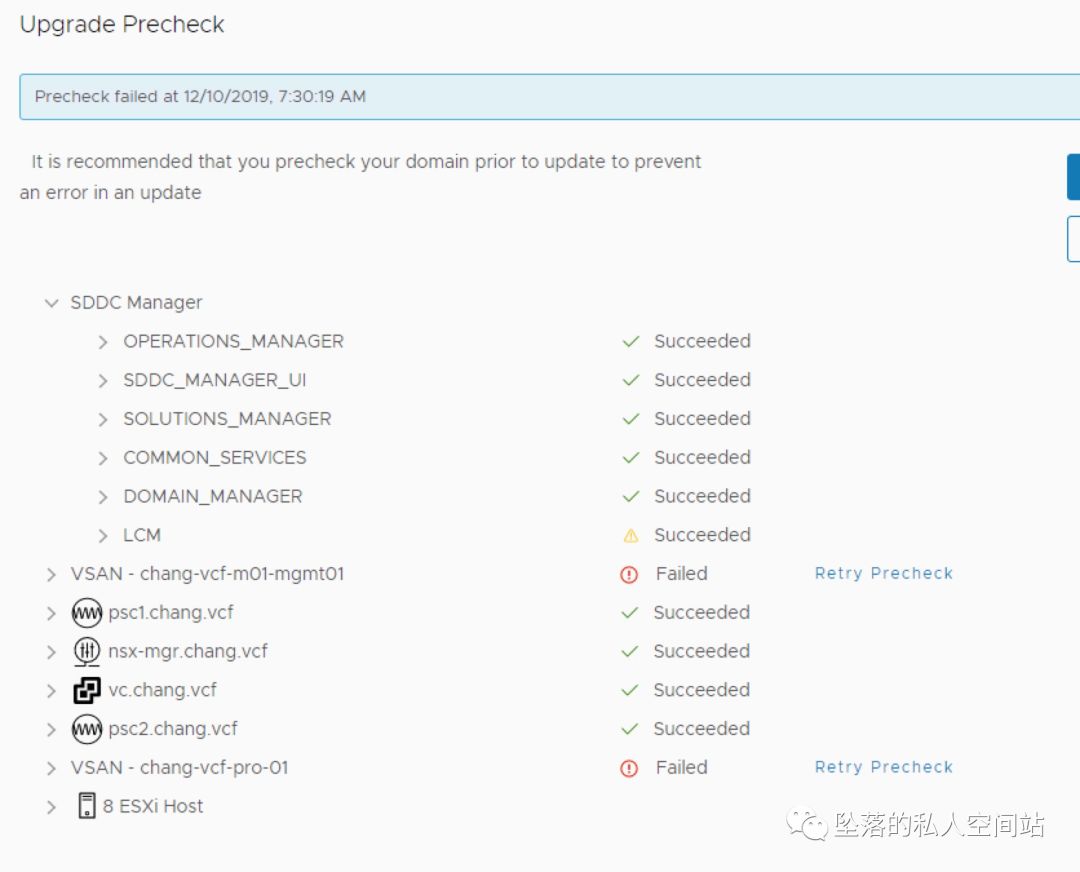
Task: Expand the OPERATIONS_MANAGER row
Action: tap(103, 341)
